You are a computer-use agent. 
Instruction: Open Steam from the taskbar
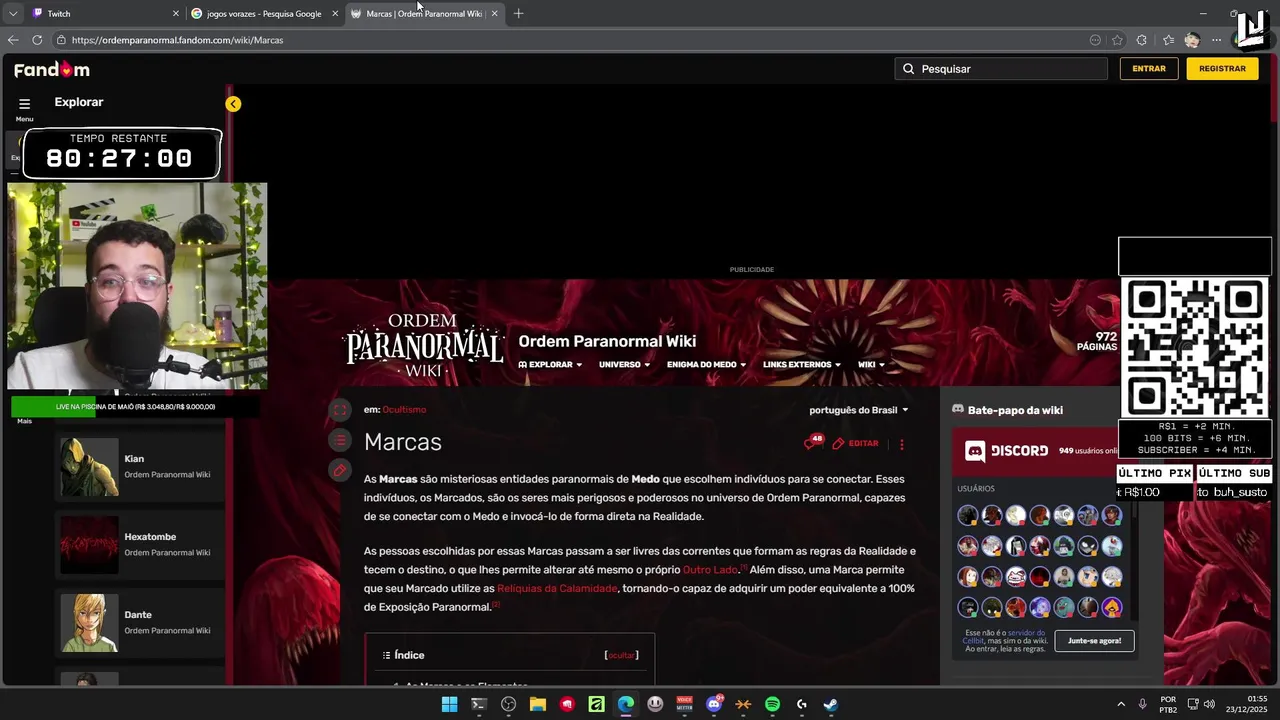pyautogui.click(x=831, y=704)
